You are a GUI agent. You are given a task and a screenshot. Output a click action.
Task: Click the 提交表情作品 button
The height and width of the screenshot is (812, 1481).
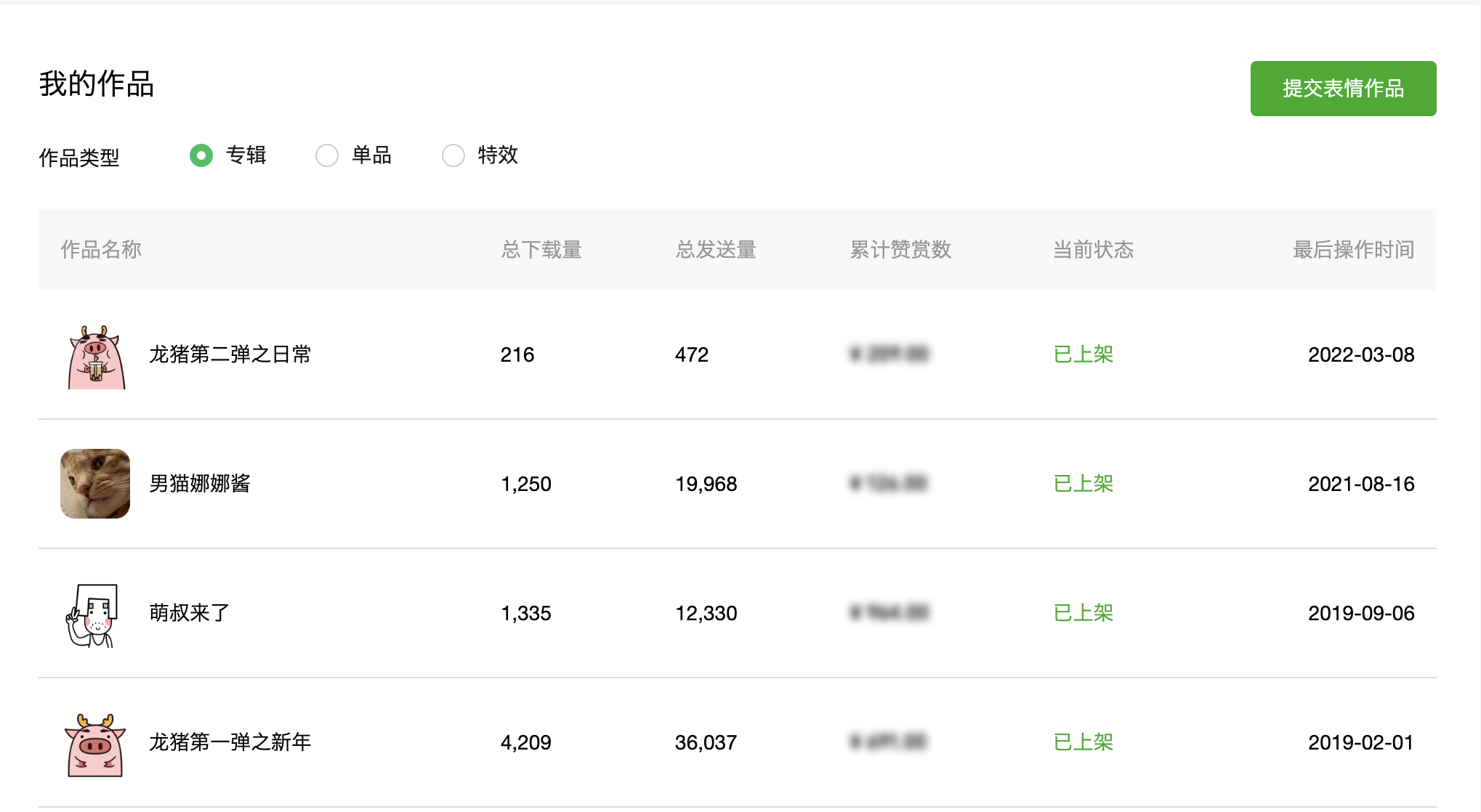(1343, 89)
